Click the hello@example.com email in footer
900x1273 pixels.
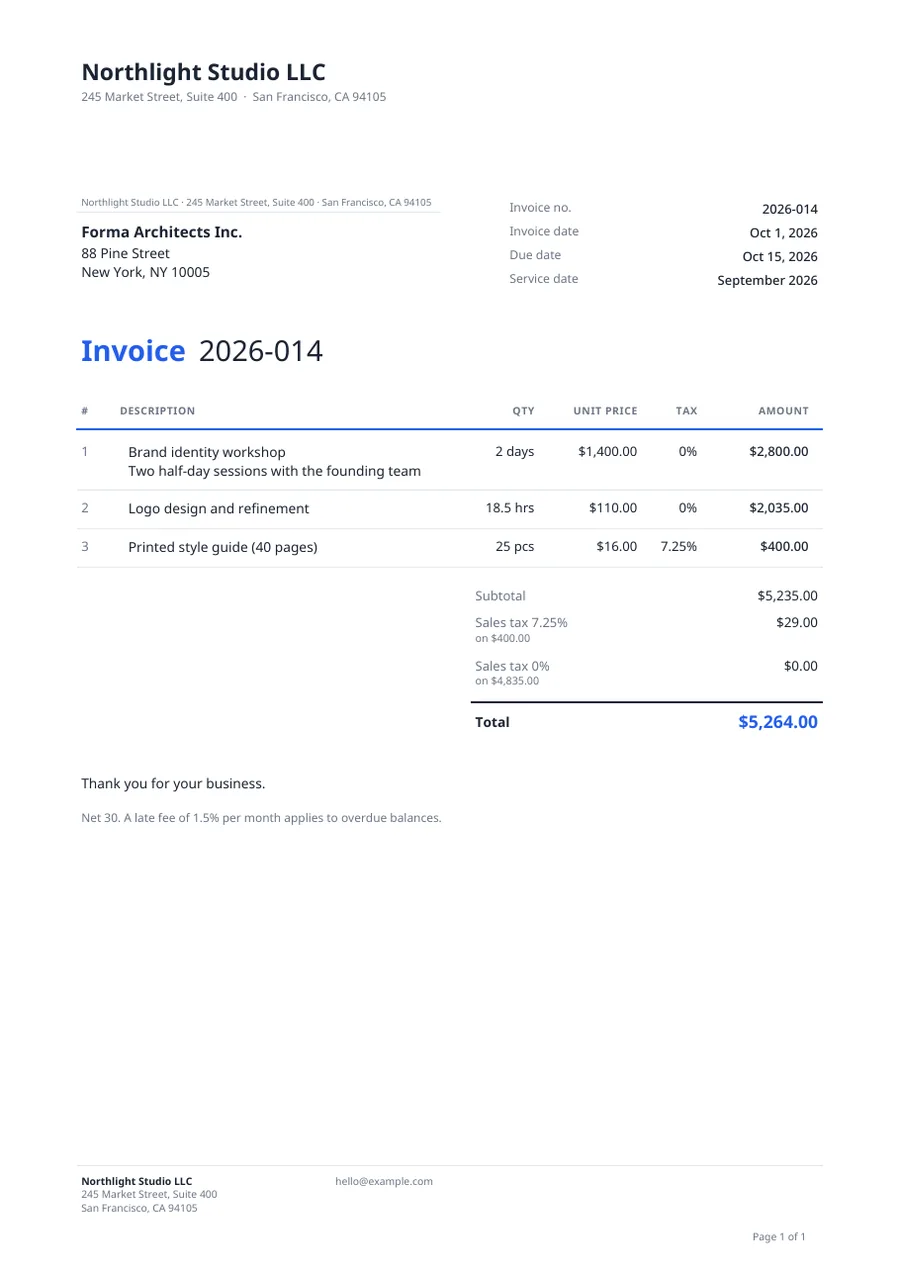tap(384, 1181)
